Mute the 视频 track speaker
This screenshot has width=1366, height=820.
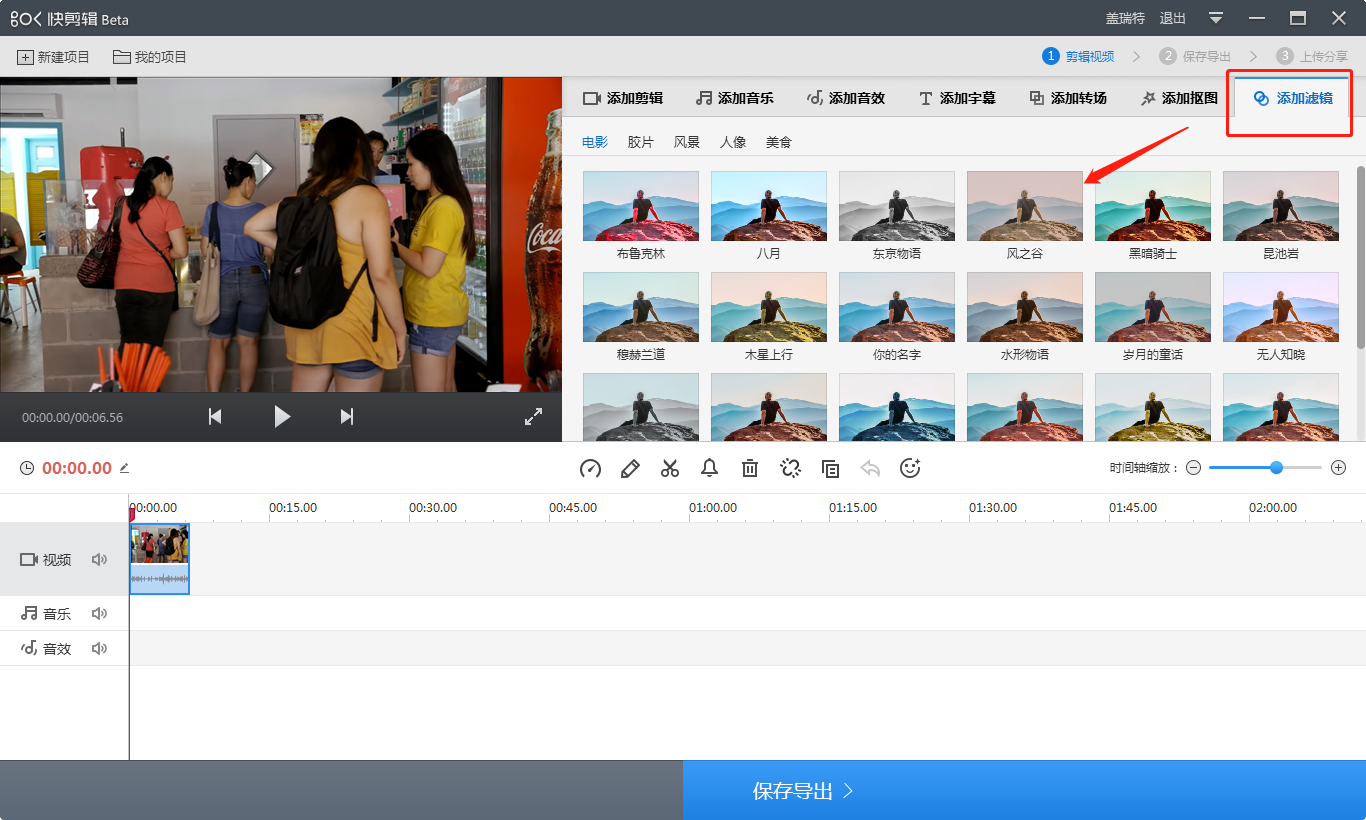pyautogui.click(x=99, y=560)
